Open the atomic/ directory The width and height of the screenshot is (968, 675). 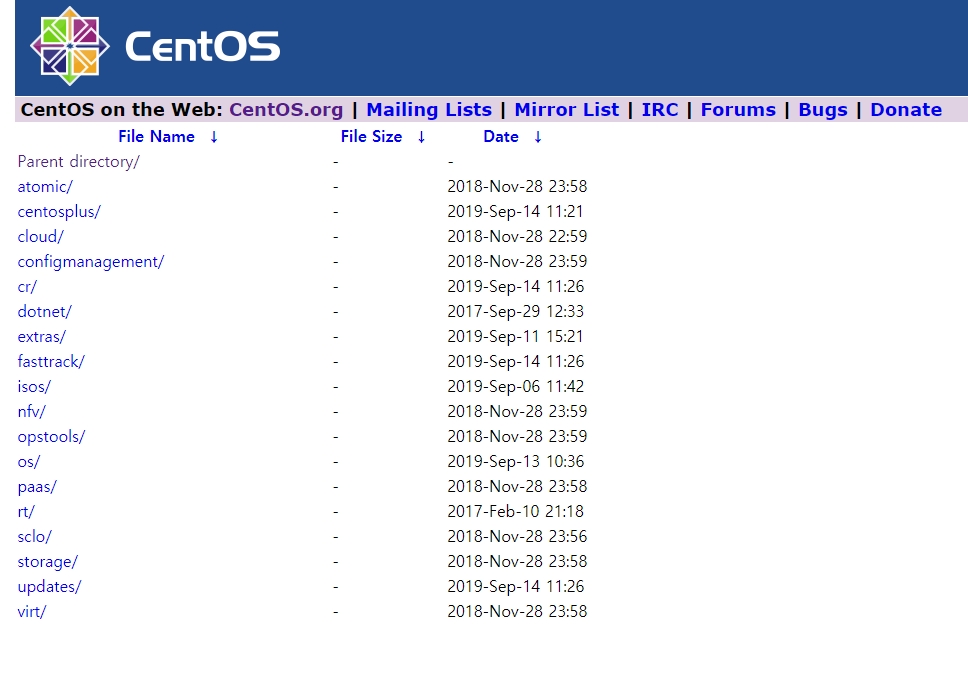pyautogui.click(x=45, y=187)
